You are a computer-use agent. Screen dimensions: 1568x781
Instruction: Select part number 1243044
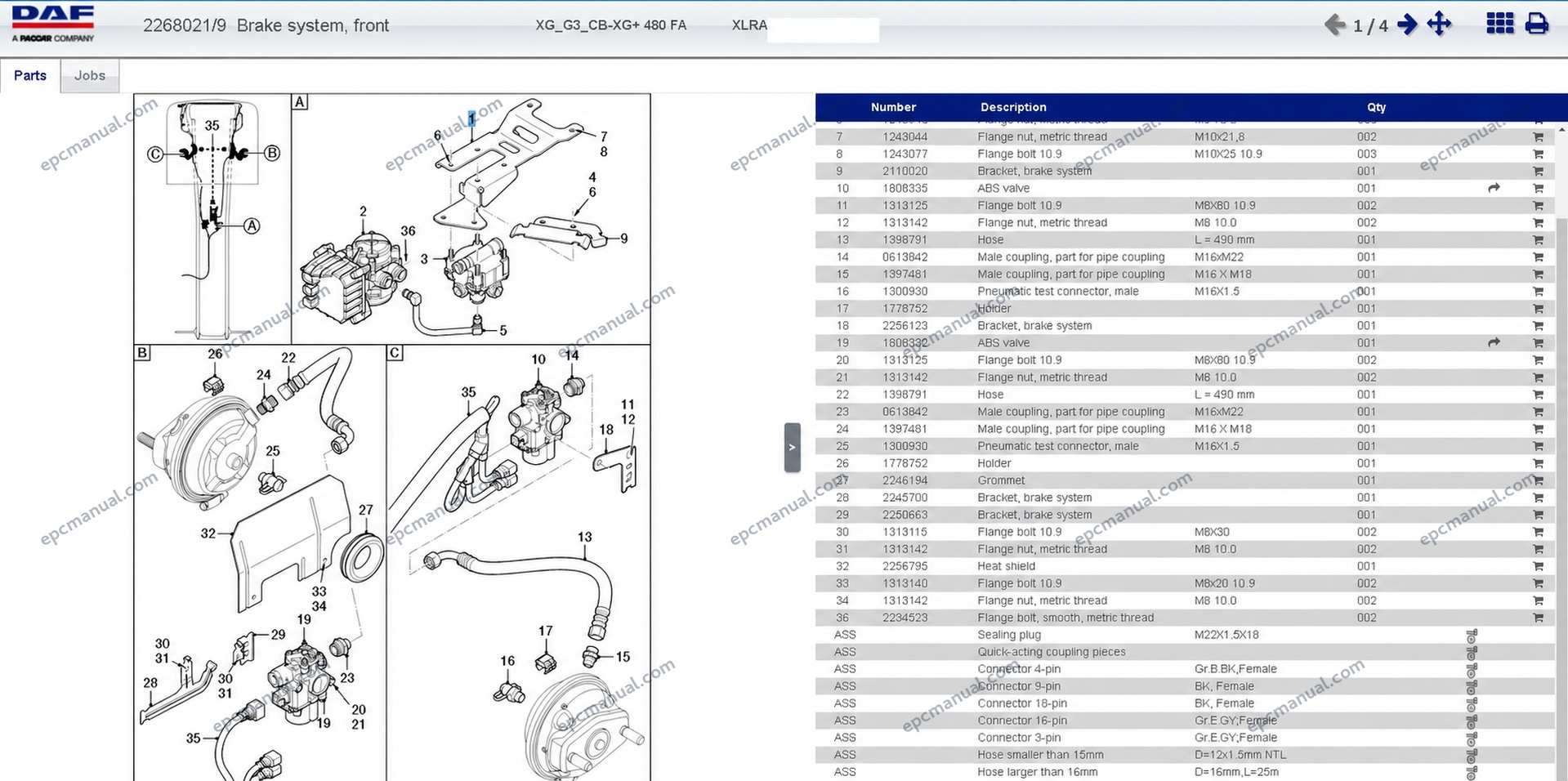click(905, 137)
